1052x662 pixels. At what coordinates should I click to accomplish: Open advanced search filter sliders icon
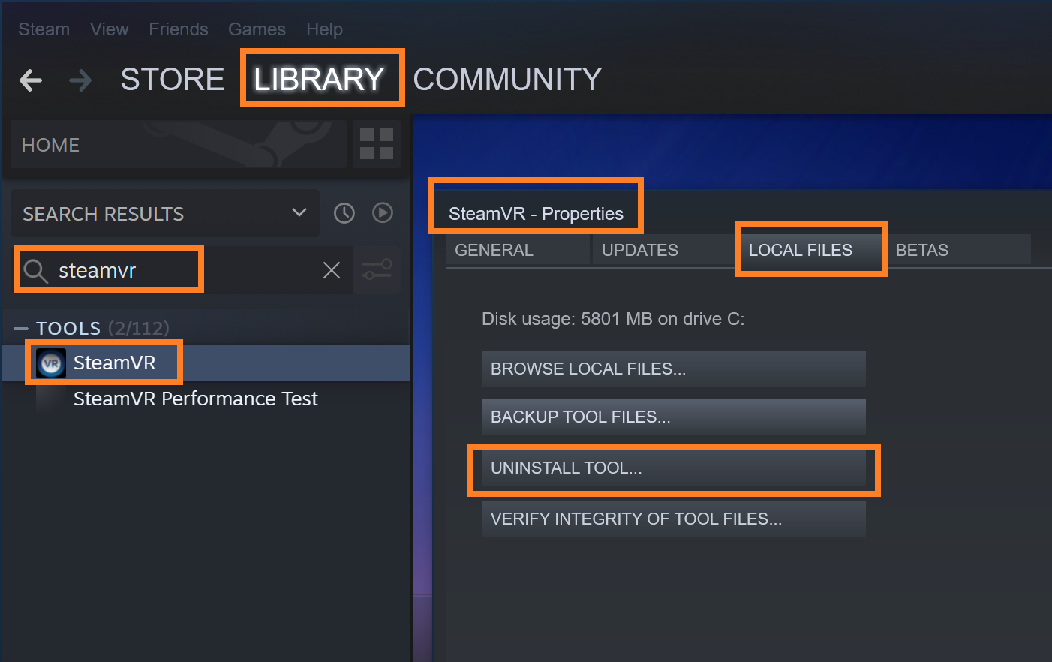pyautogui.click(x=376, y=270)
